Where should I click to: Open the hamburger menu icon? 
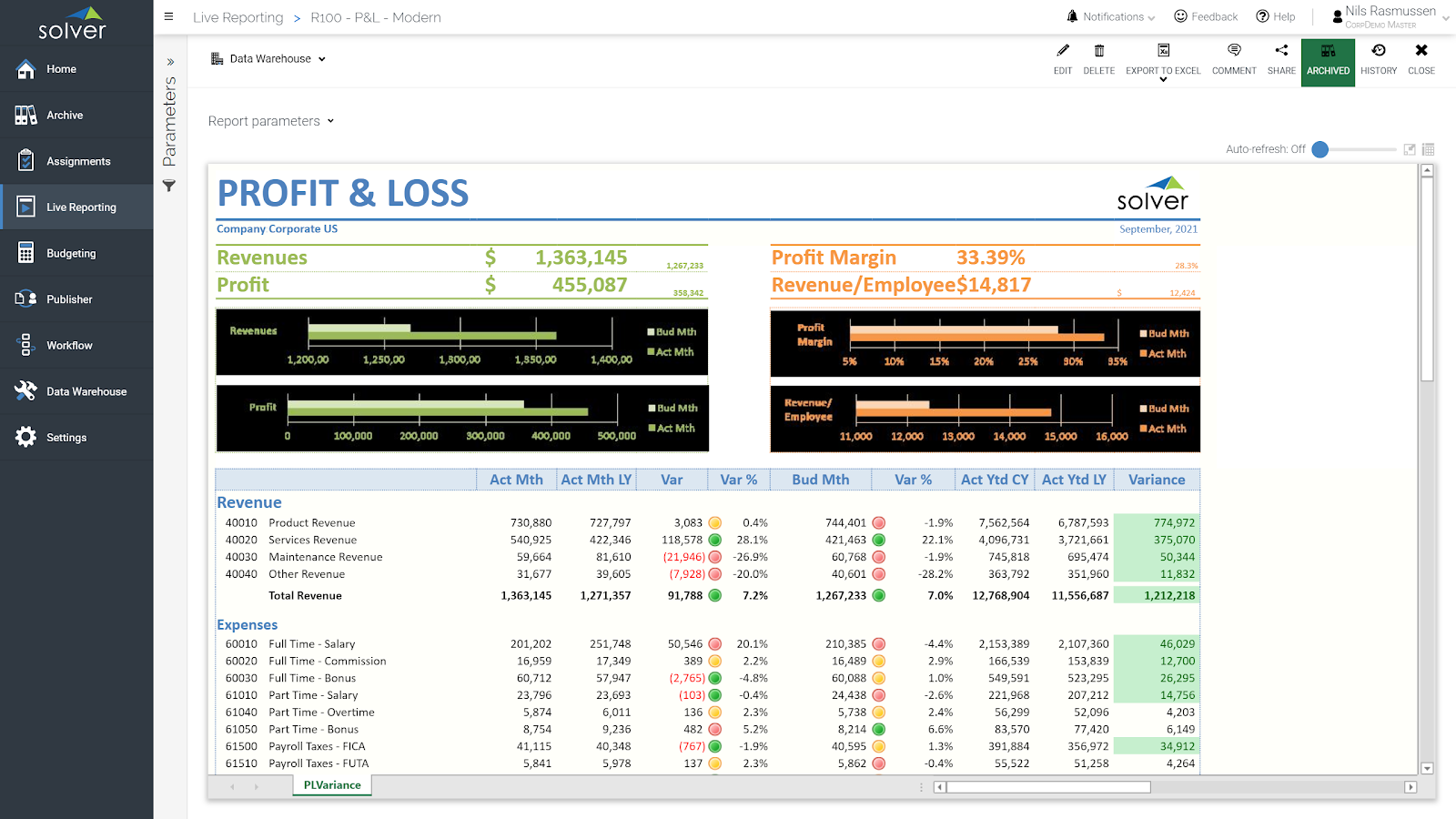tap(168, 16)
